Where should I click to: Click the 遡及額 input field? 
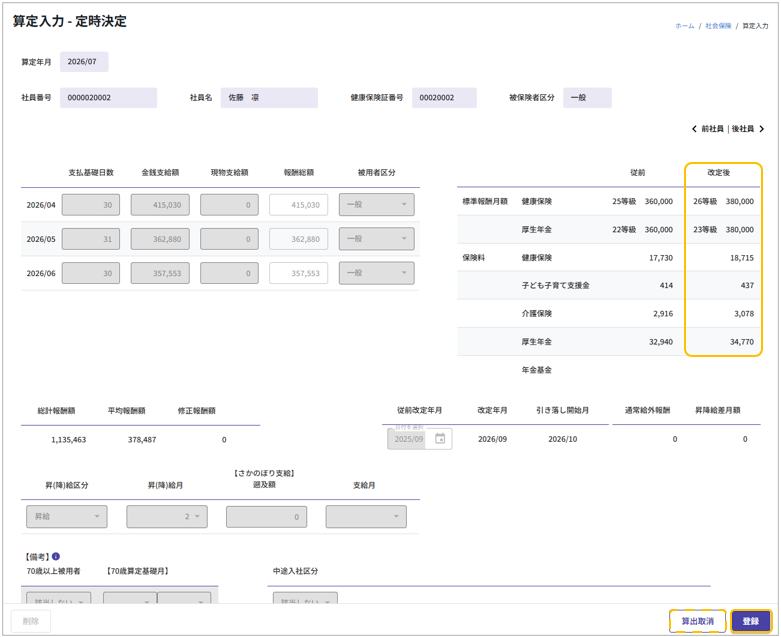tap(266, 517)
